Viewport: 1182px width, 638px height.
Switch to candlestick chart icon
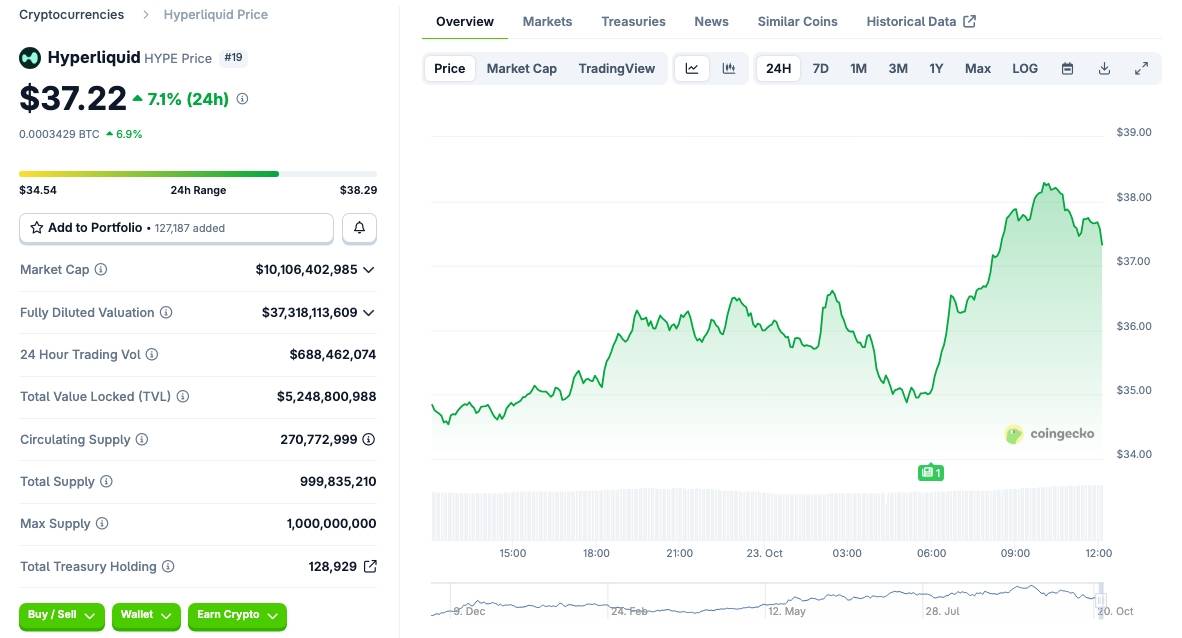coord(729,68)
